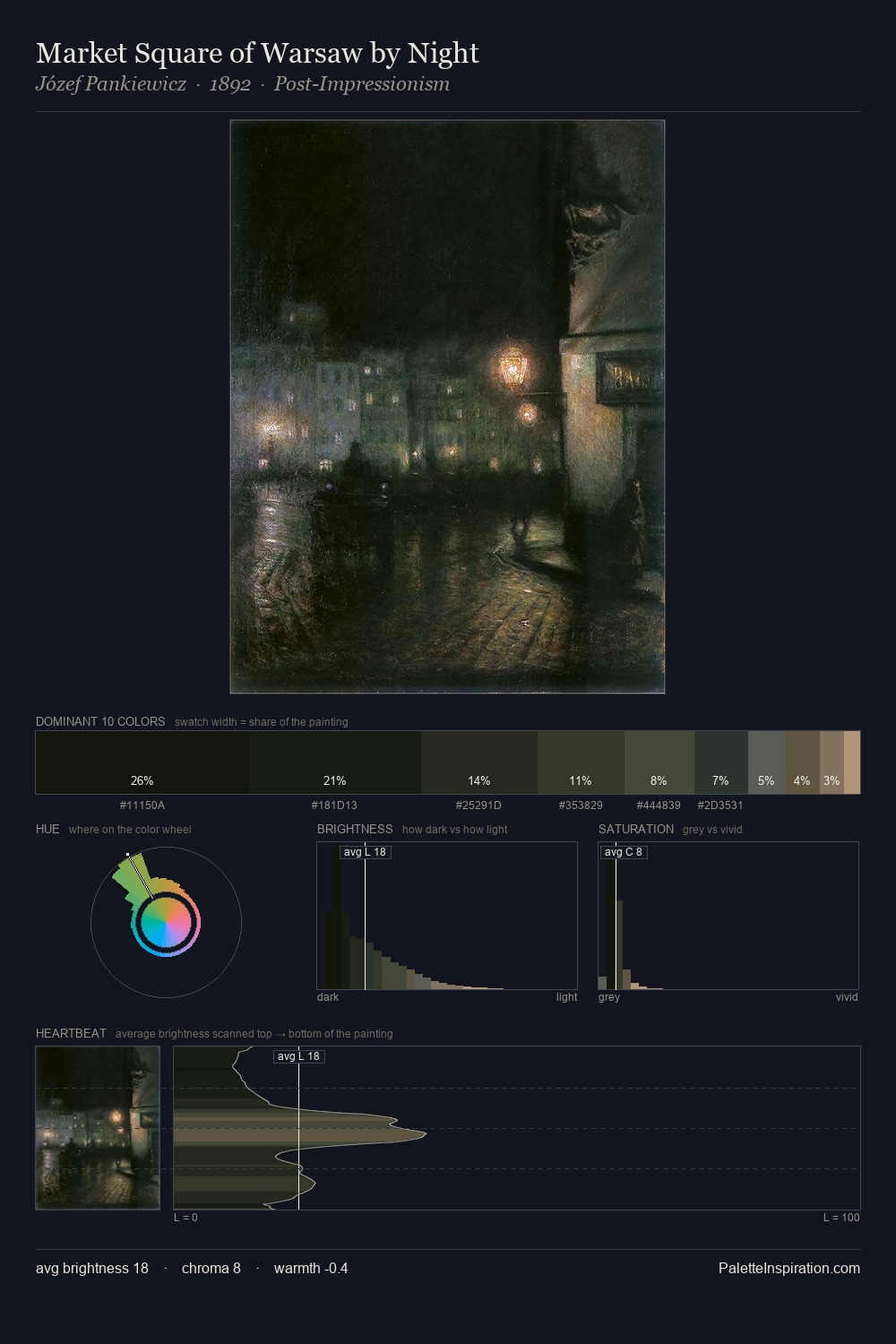Click the DOMINANT 10 COLORS heading

100,721
